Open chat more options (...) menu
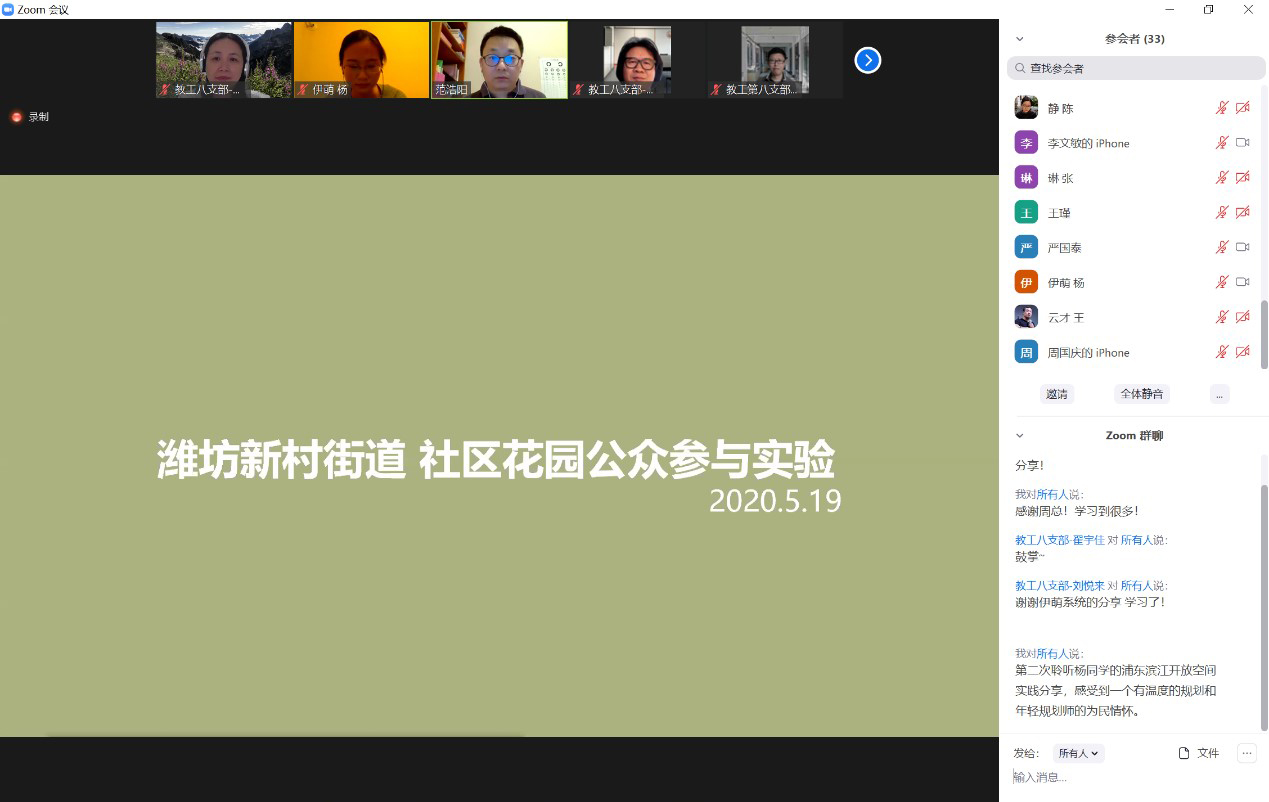Image resolution: width=1269 pixels, height=802 pixels. click(x=1246, y=753)
